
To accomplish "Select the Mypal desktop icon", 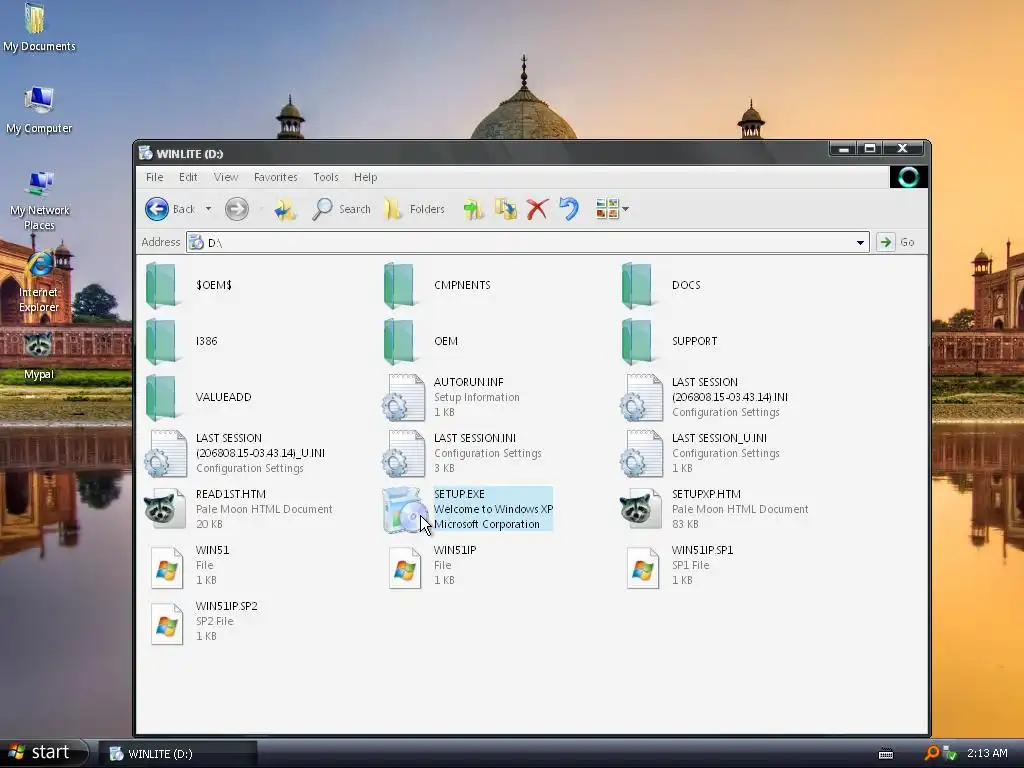I will click(39, 356).
